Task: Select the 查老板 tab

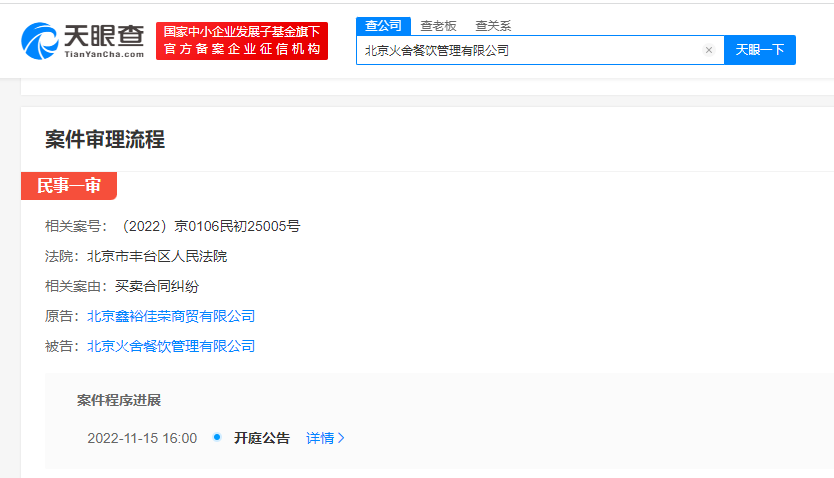Action: (x=436, y=25)
